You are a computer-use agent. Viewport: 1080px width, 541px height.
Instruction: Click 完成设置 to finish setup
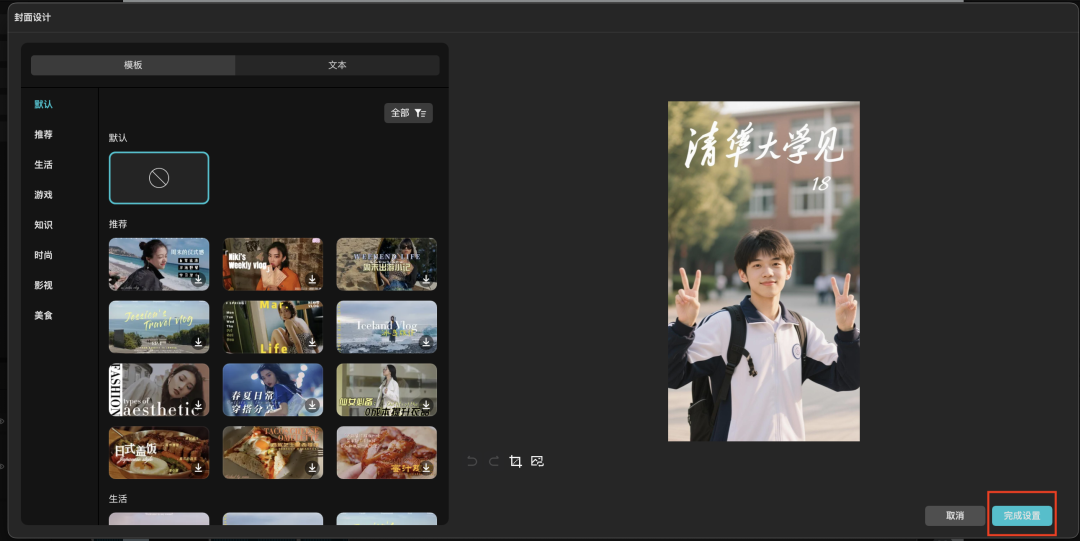[1022, 516]
